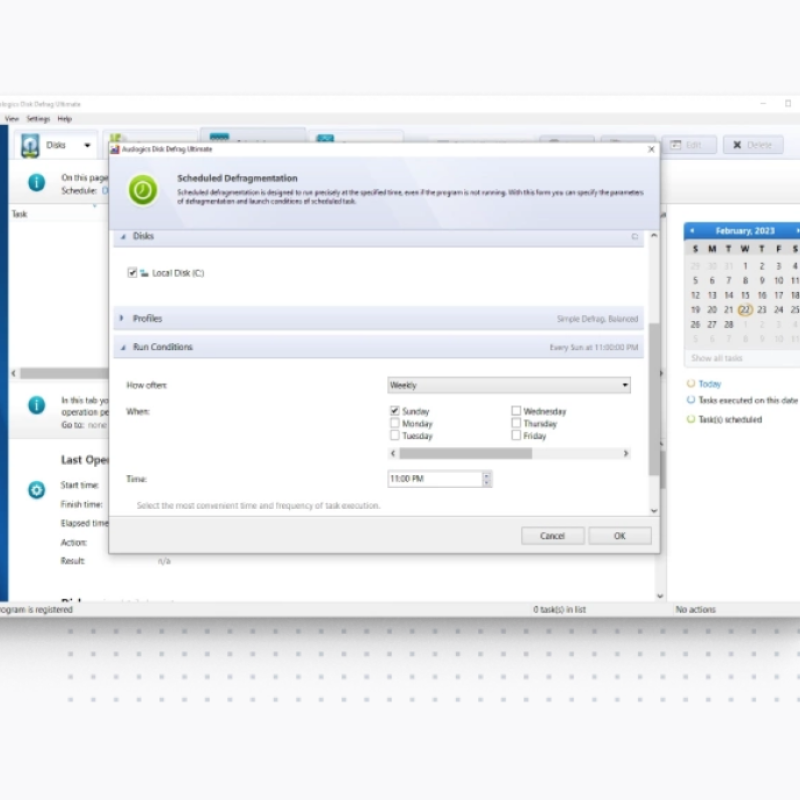This screenshot has height=800, width=800.
Task: Toggle the Local Disk (C:) checkbox
Action: point(132,272)
